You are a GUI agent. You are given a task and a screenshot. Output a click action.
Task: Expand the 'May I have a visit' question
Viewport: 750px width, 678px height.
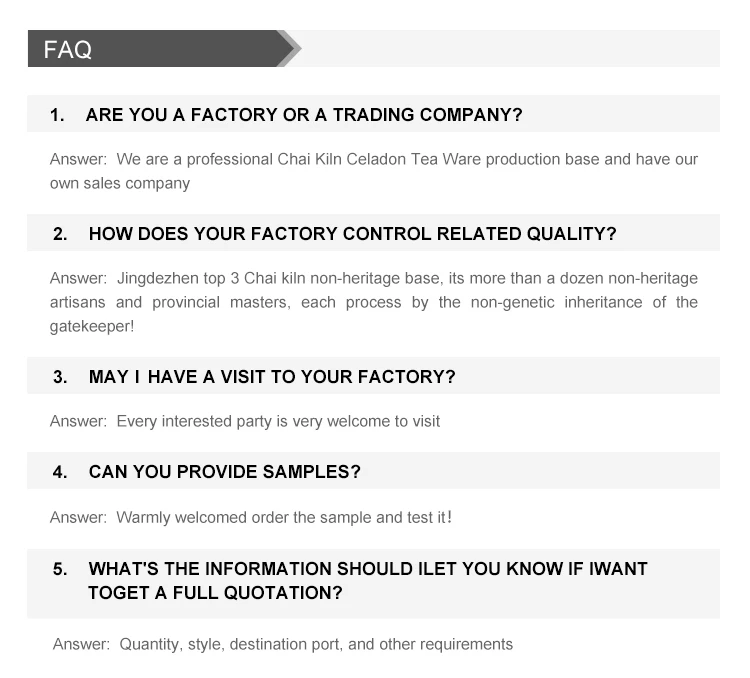(271, 377)
